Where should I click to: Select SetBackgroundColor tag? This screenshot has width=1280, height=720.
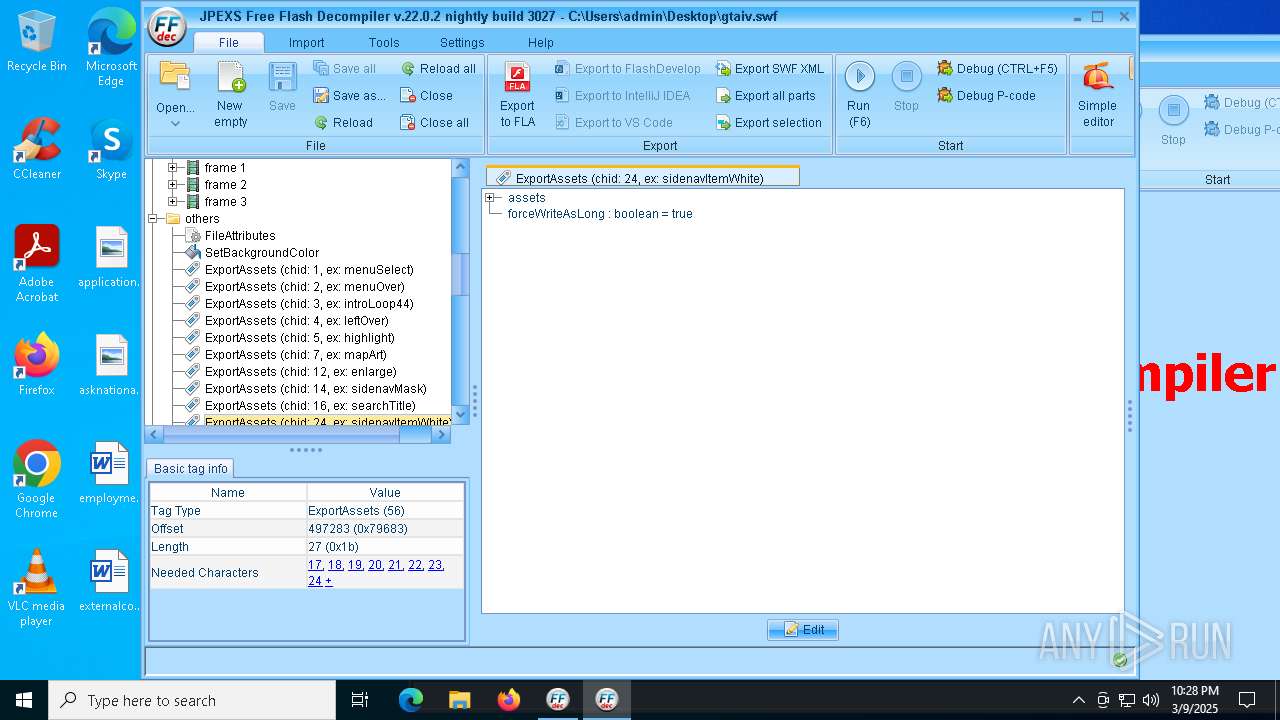(x=262, y=253)
